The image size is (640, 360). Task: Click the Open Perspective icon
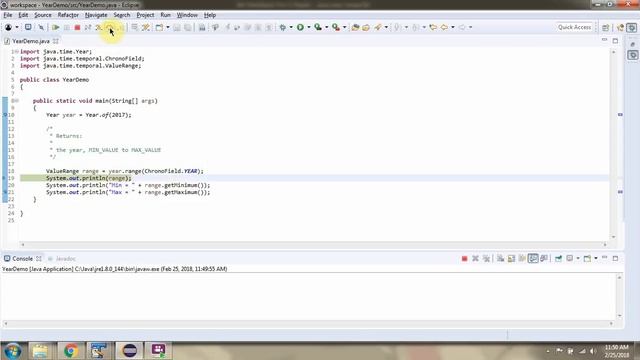606,27
